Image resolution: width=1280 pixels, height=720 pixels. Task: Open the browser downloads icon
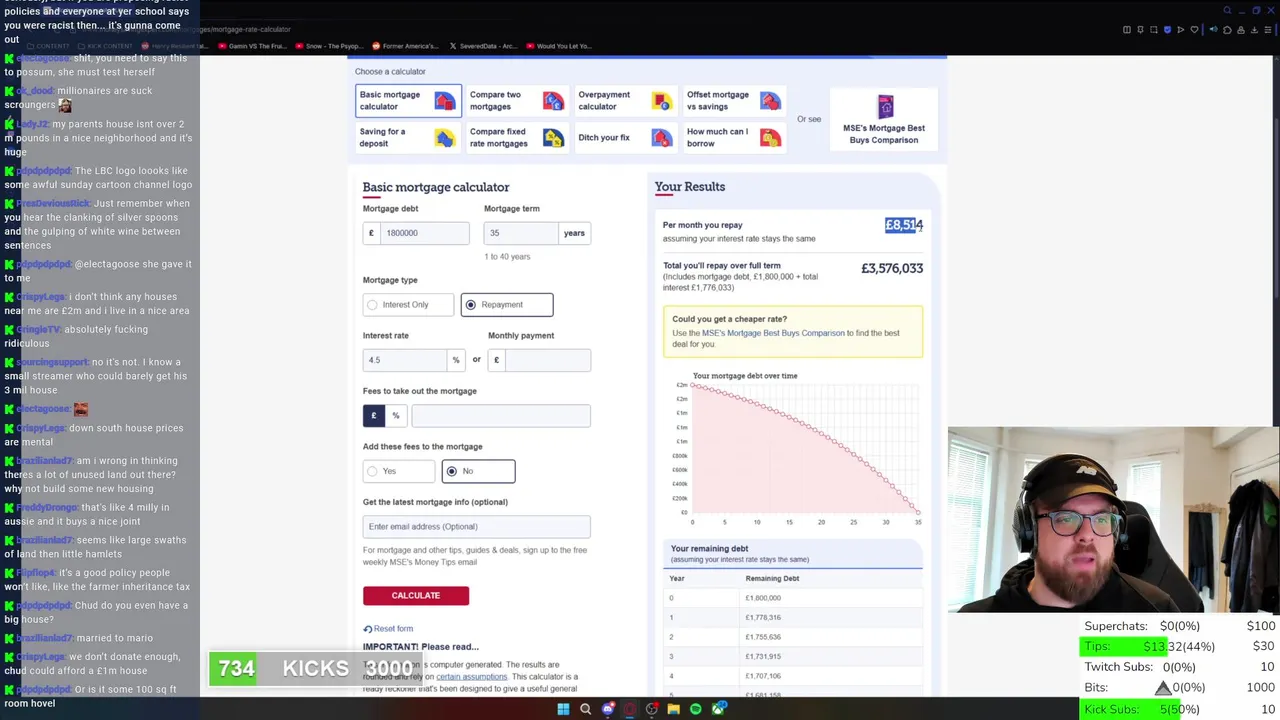click(x=1254, y=30)
